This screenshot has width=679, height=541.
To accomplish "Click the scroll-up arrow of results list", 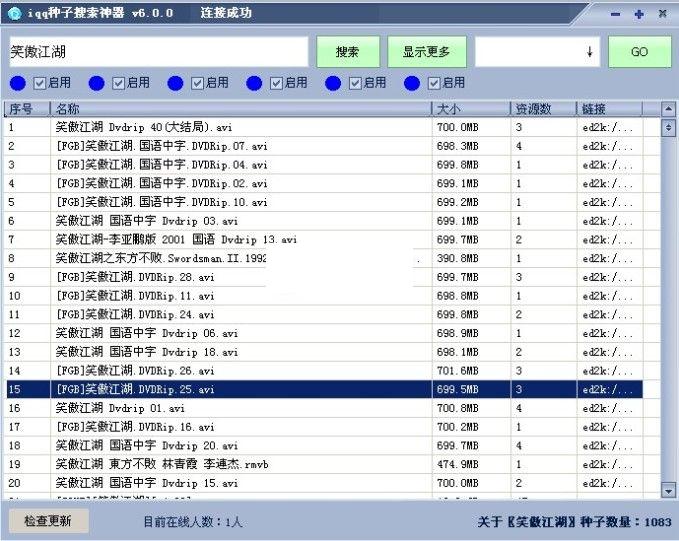I will (669, 108).
